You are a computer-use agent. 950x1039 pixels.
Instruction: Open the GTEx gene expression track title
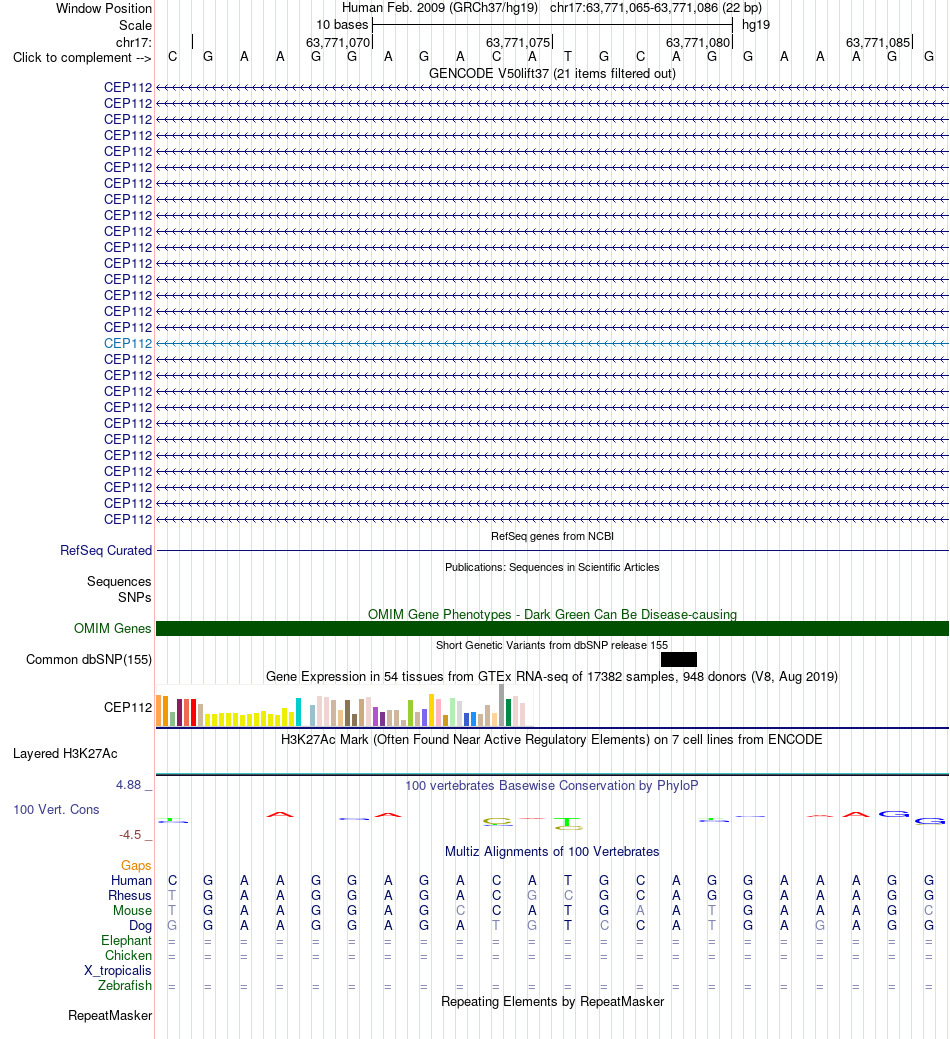pyautogui.click(x=553, y=677)
